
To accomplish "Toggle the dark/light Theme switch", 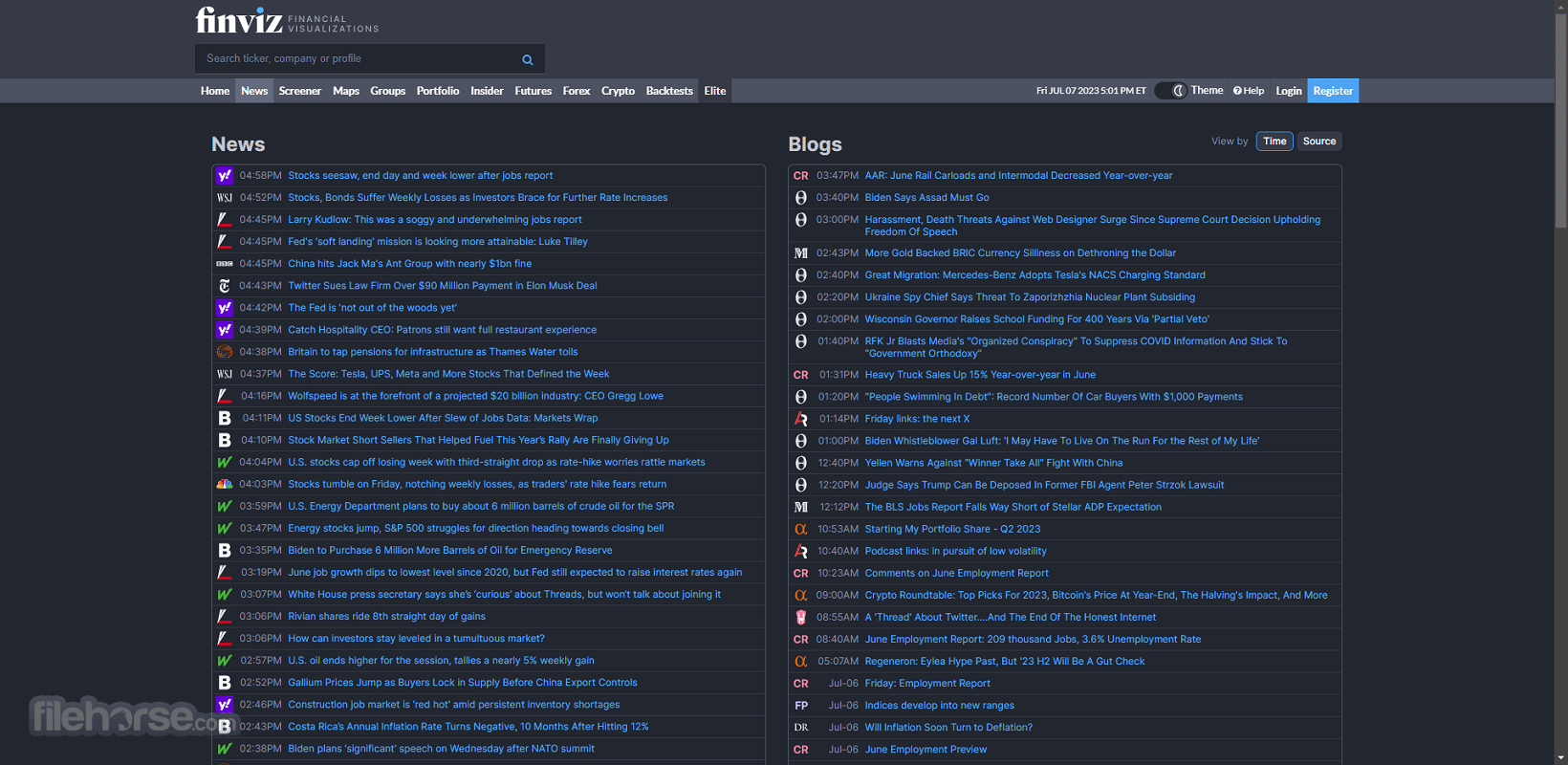I will [x=1170, y=91].
